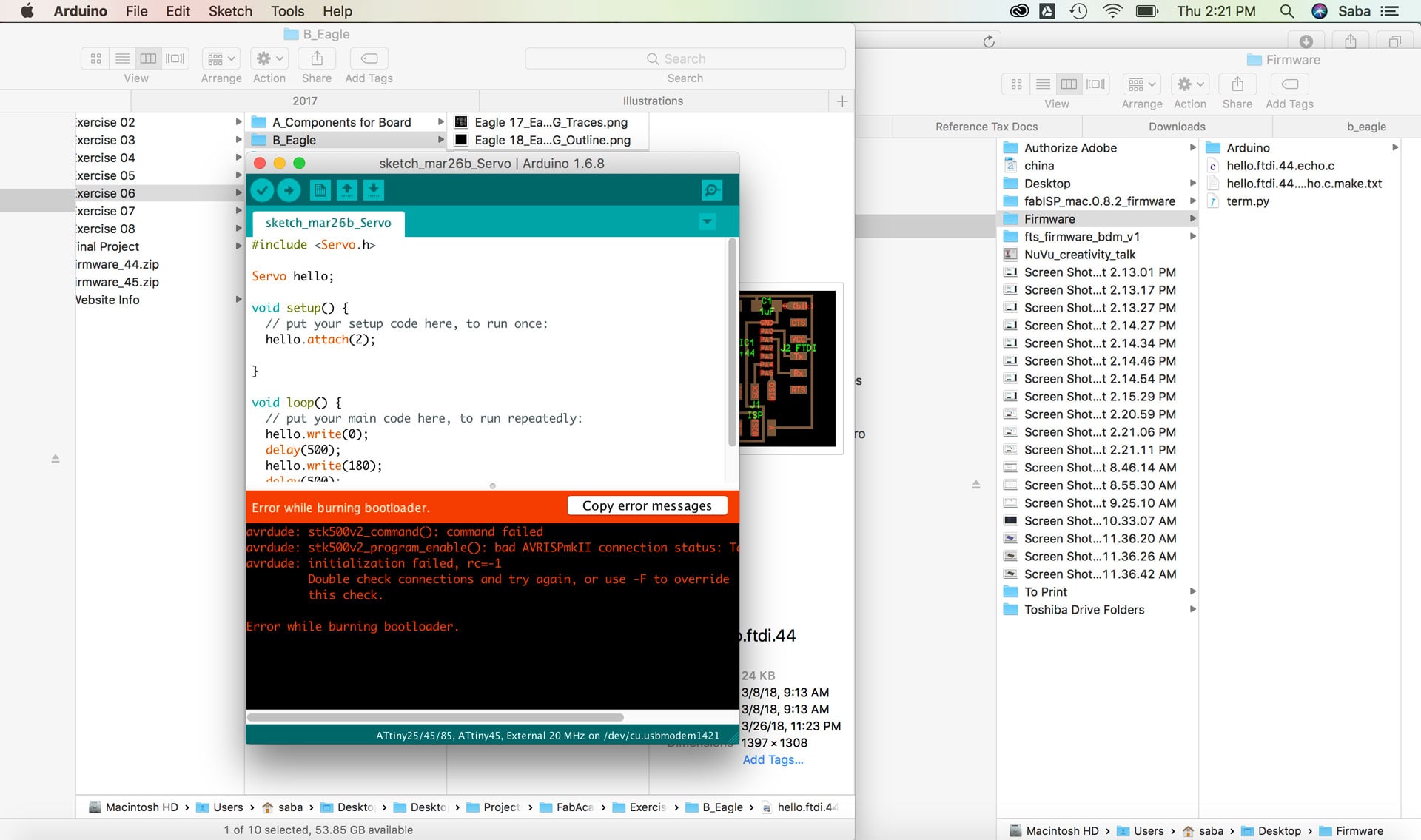Open Arrange dropdown in B_Eagle window
The height and width of the screenshot is (840, 1421).
pos(221,58)
